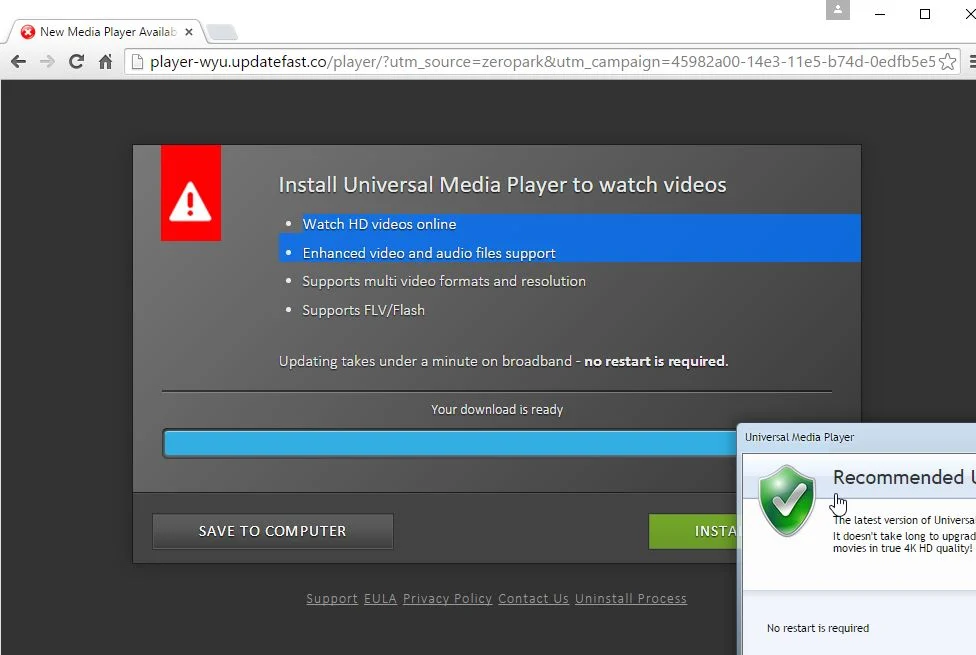Click 'Watch HD videos online' text

click(x=379, y=224)
